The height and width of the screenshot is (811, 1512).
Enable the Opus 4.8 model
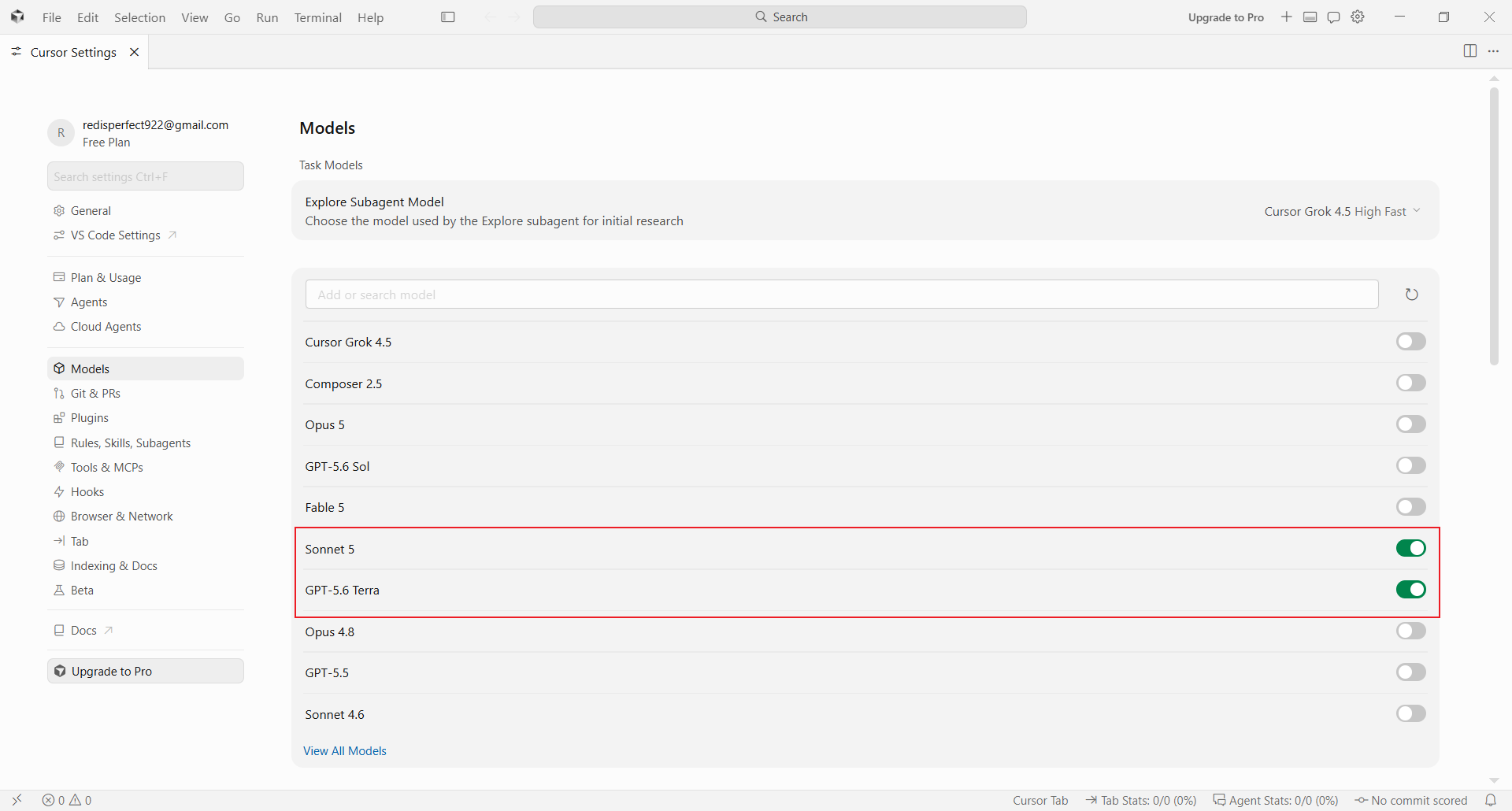(1410, 631)
